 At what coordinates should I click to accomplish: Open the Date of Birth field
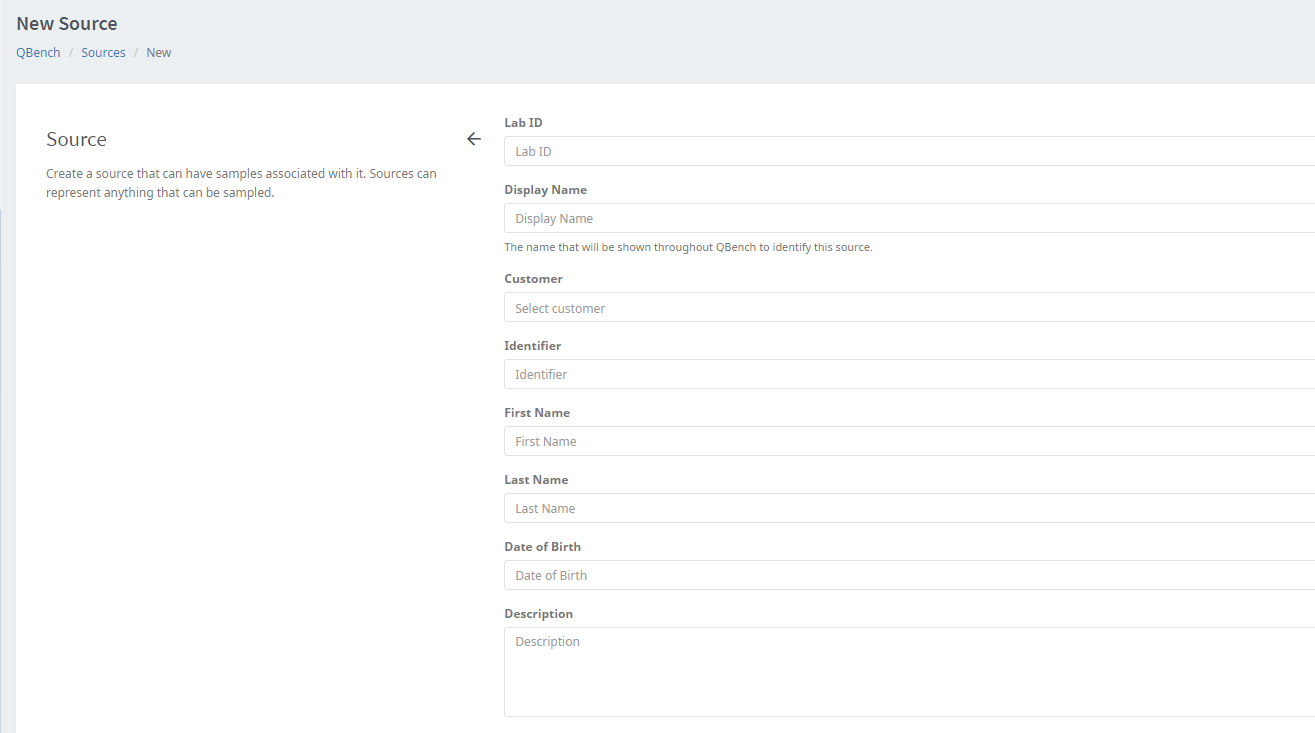(908, 575)
